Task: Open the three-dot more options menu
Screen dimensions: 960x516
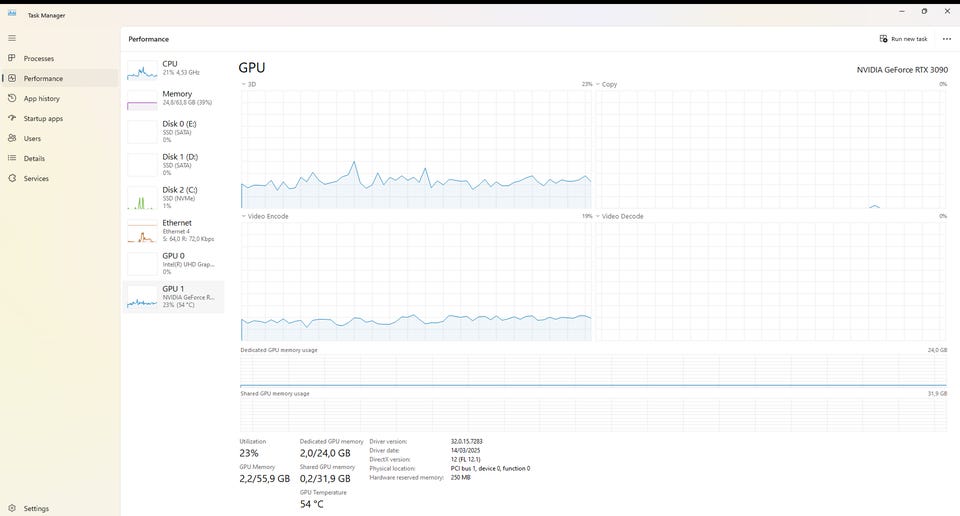Action: (947, 39)
